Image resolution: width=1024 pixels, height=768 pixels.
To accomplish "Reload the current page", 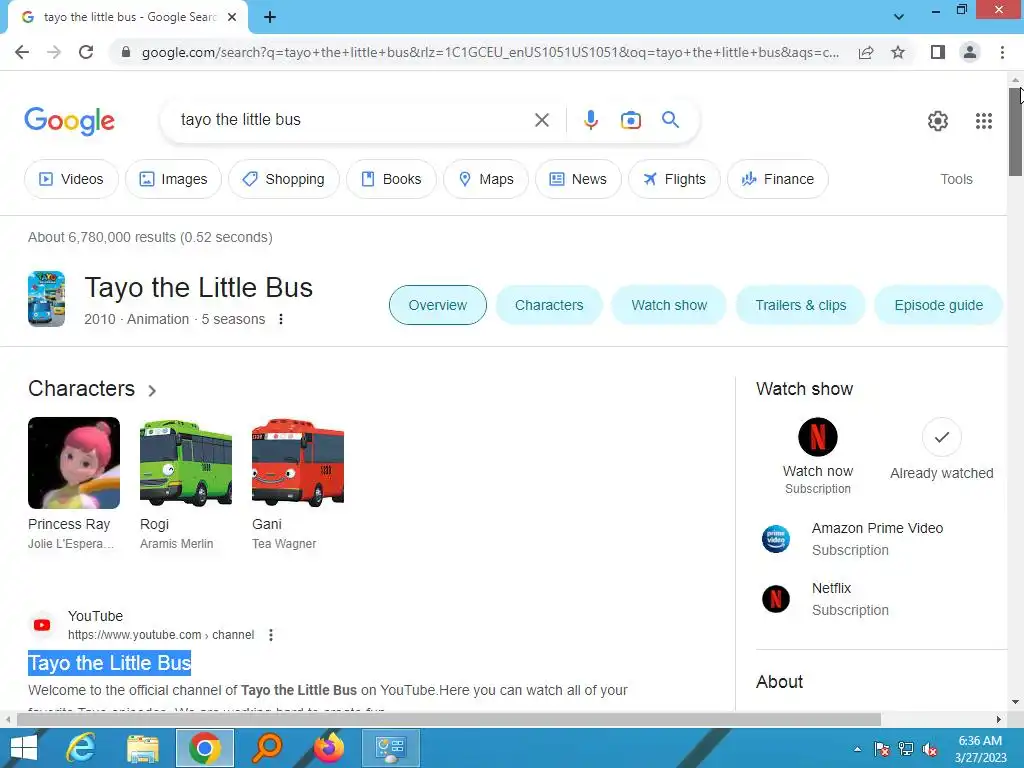I will (x=86, y=52).
